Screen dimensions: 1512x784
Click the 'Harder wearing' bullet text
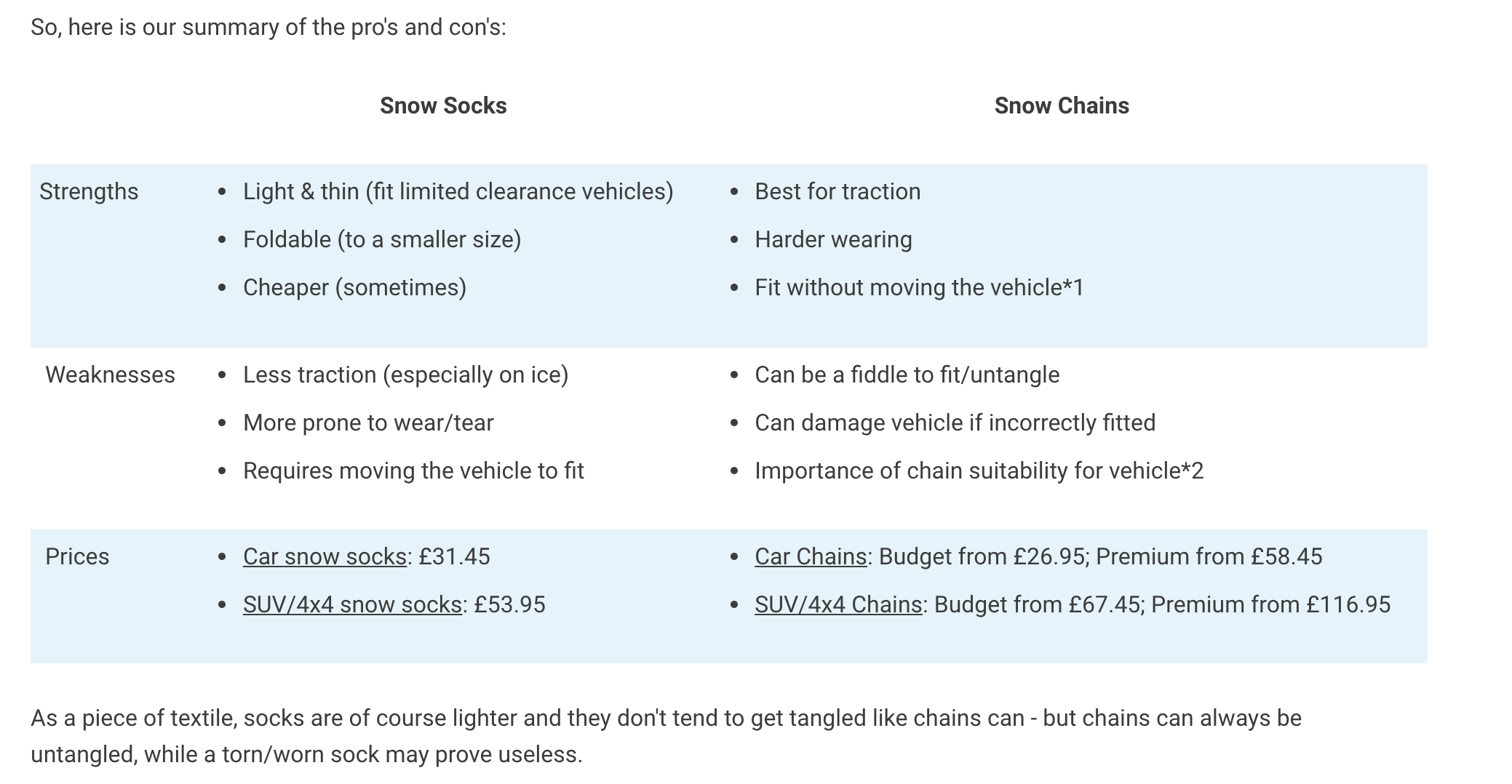point(833,239)
